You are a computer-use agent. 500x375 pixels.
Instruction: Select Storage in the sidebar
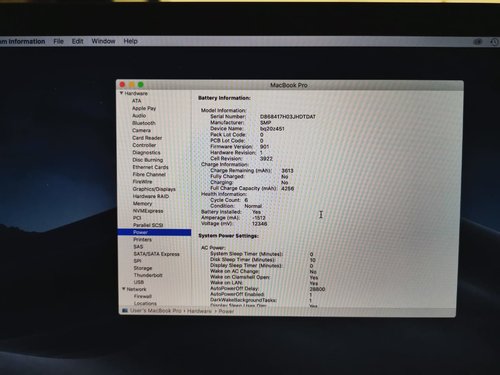pyautogui.click(x=143, y=268)
